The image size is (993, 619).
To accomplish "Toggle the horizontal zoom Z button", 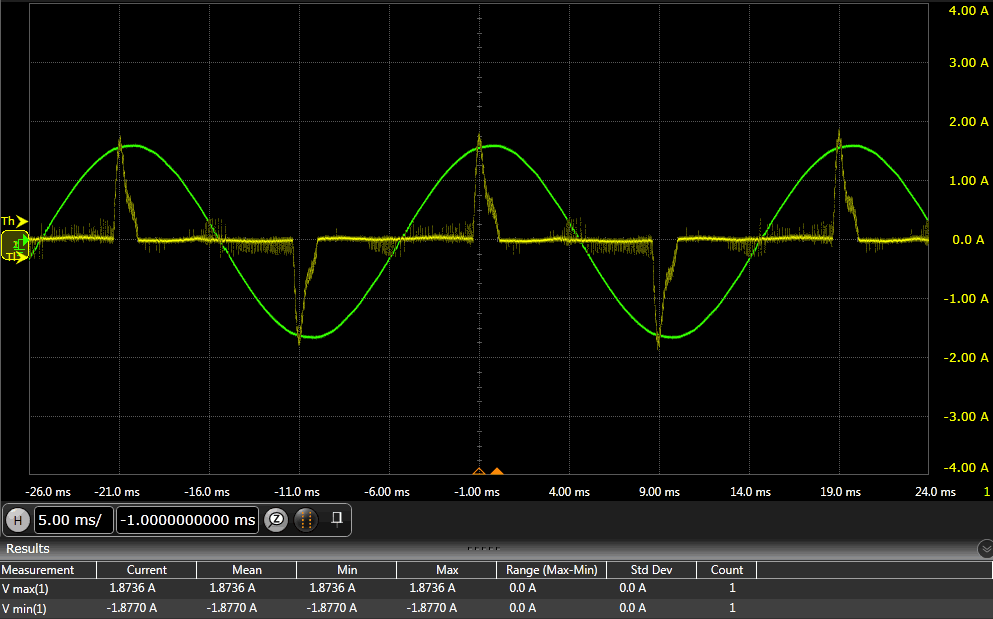I will click(276, 520).
